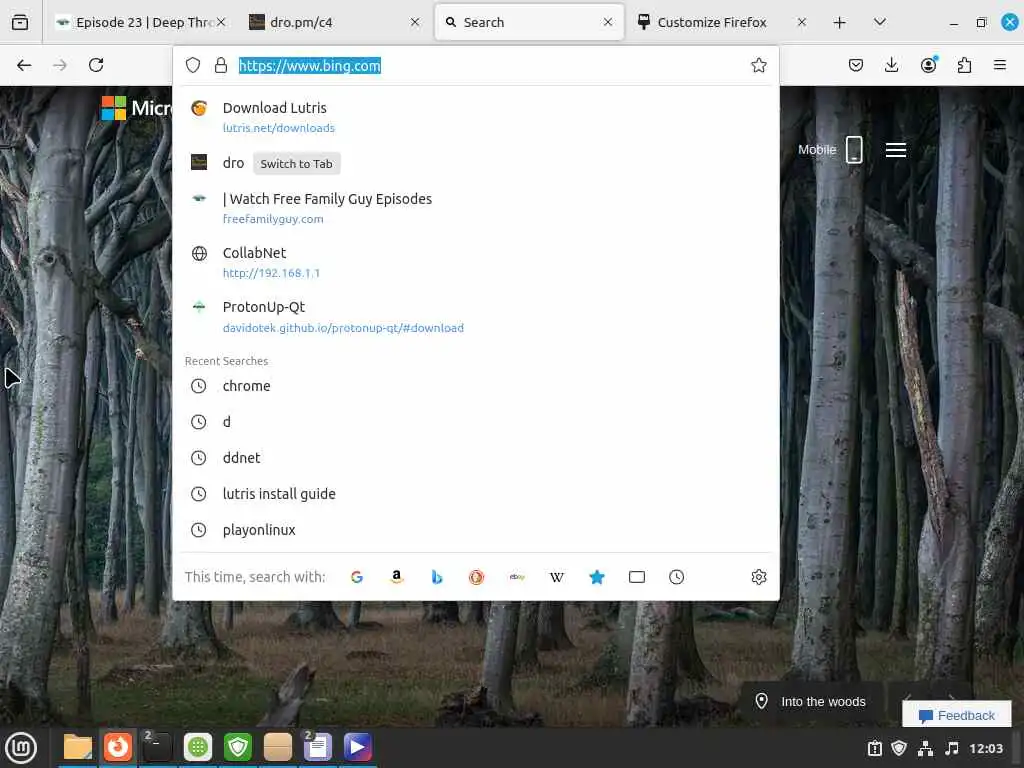Search history with the clock shortcut

pyautogui.click(x=677, y=577)
